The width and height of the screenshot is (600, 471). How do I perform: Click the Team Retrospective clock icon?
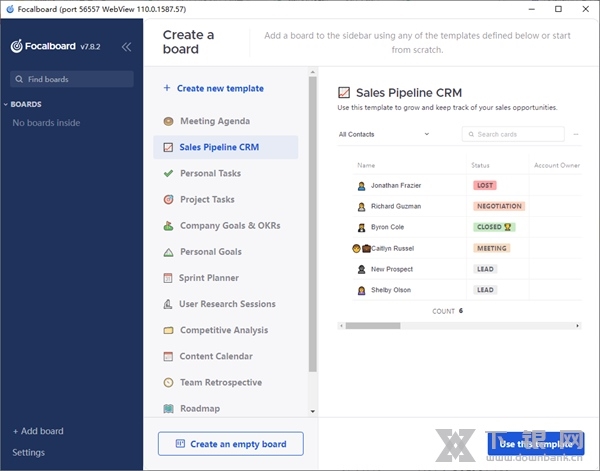coord(168,383)
